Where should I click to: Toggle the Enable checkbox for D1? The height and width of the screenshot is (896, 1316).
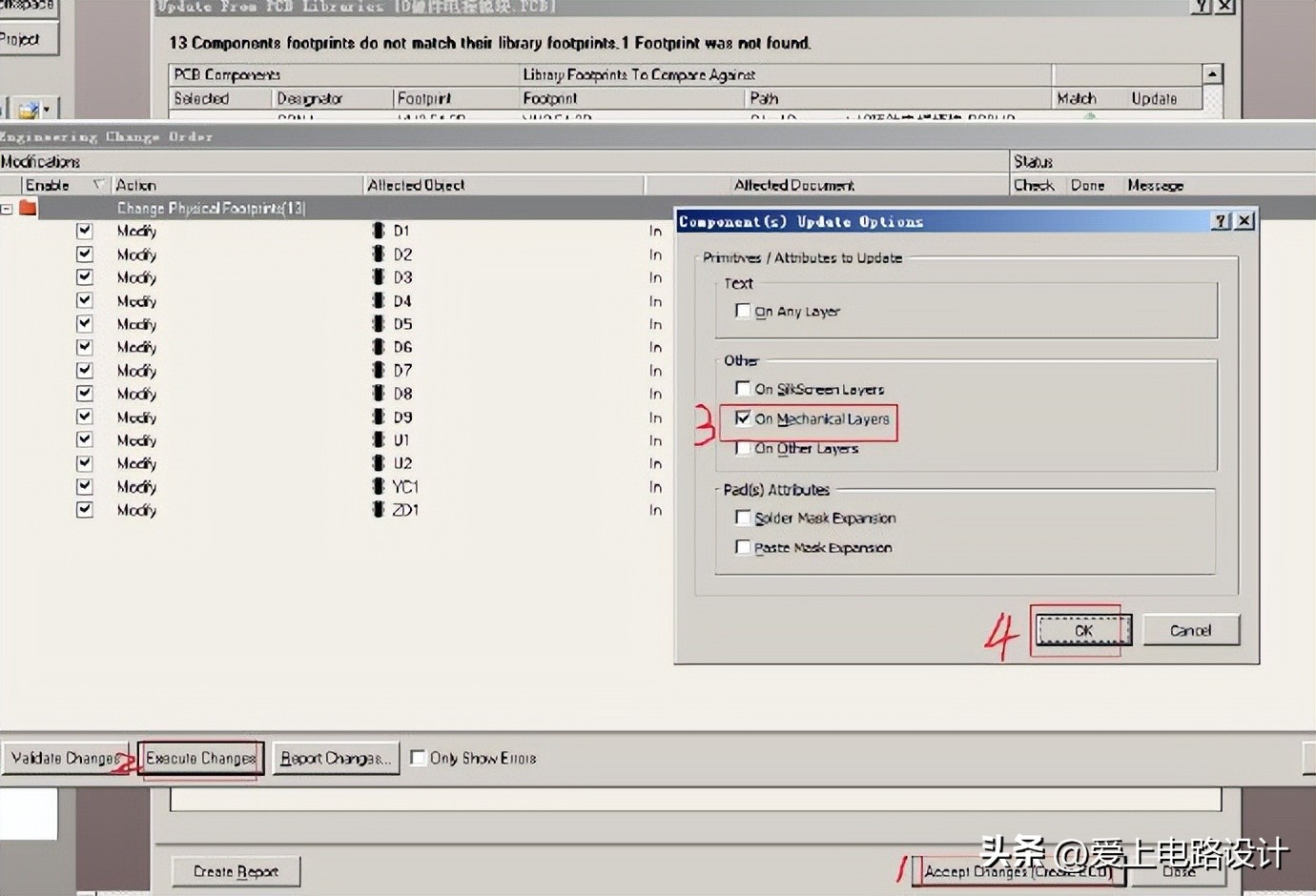tap(85, 231)
